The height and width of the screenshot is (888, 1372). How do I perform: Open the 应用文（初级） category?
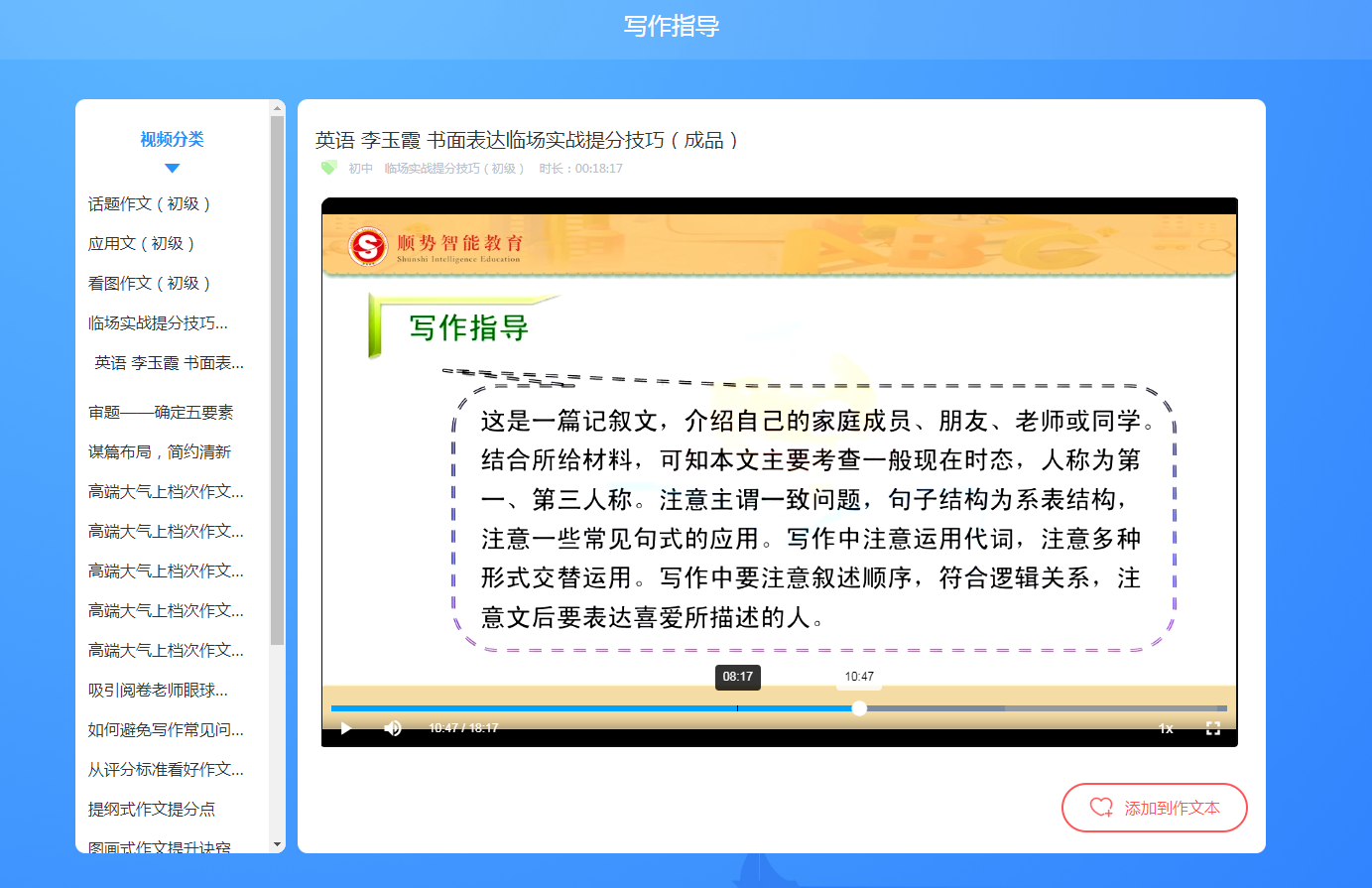point(142,243)
